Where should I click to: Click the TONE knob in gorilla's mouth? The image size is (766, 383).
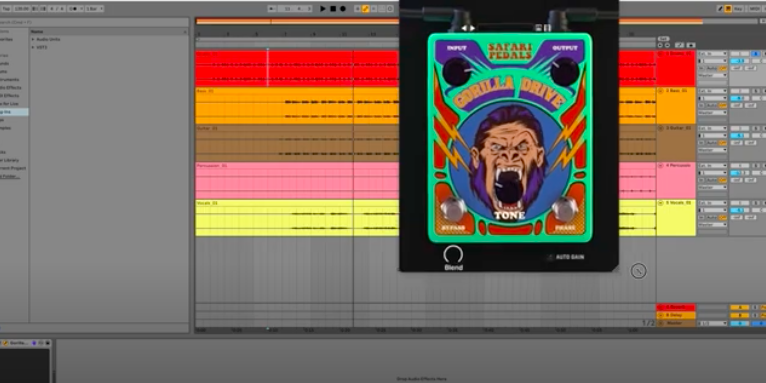[509, 189]
